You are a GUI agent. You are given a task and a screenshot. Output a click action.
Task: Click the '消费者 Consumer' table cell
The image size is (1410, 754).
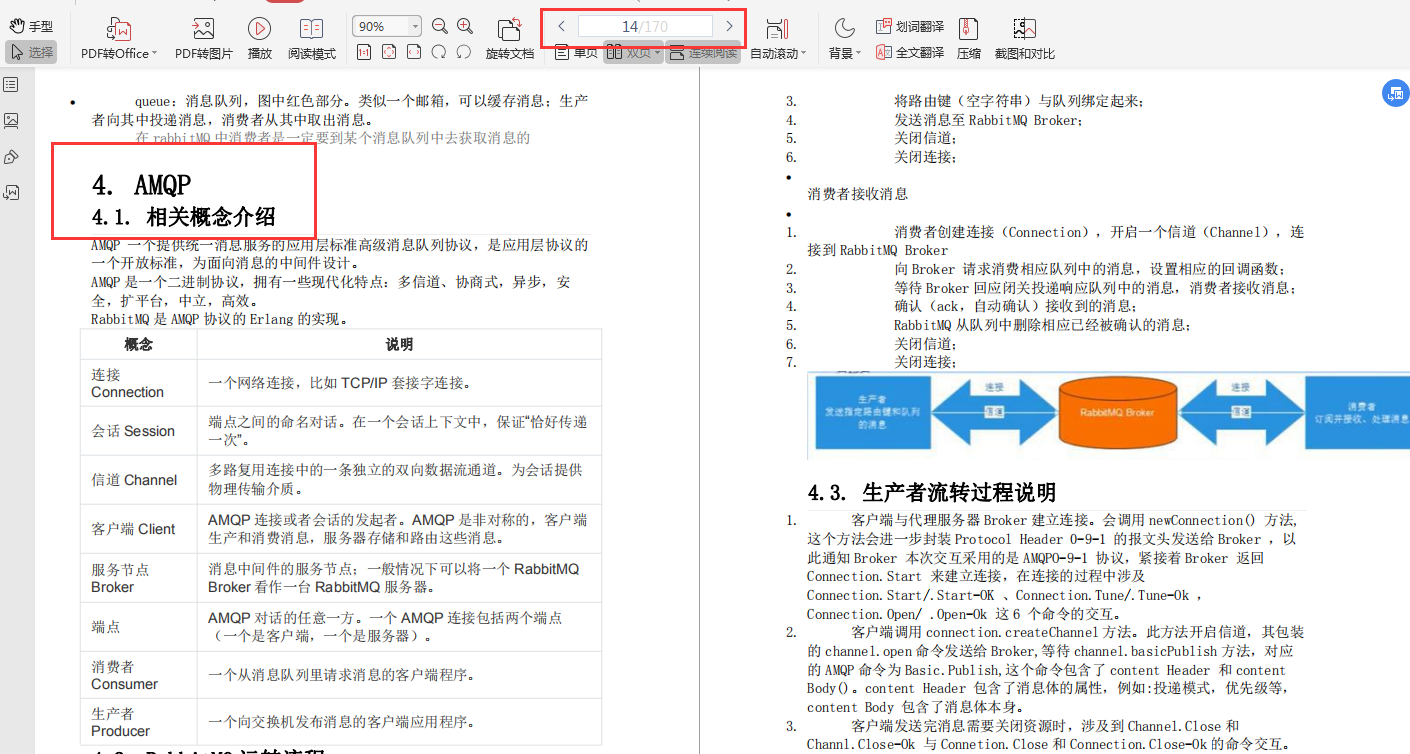point(139,675)
